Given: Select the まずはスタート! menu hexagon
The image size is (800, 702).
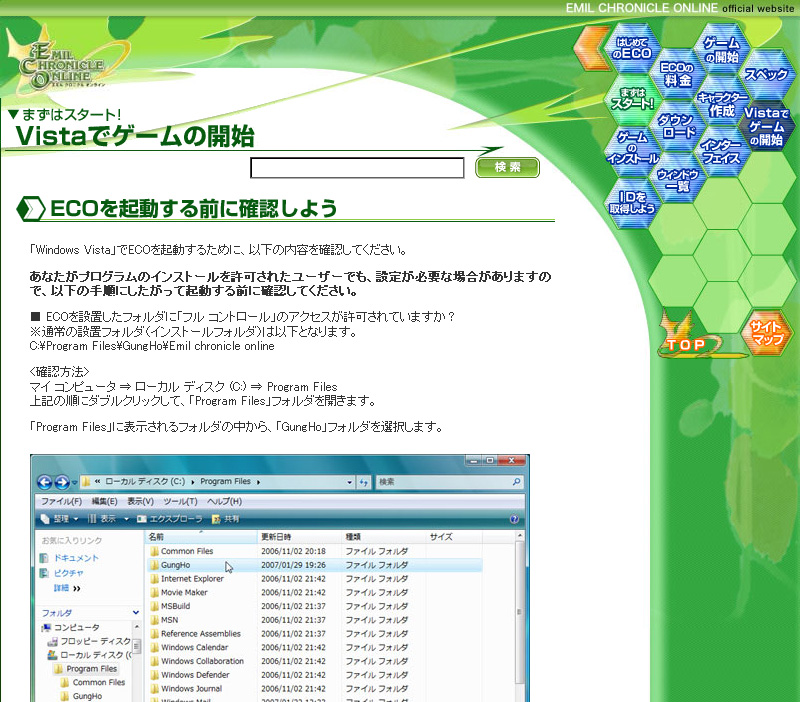Looking at the screenshot, I should coord(633,98).
